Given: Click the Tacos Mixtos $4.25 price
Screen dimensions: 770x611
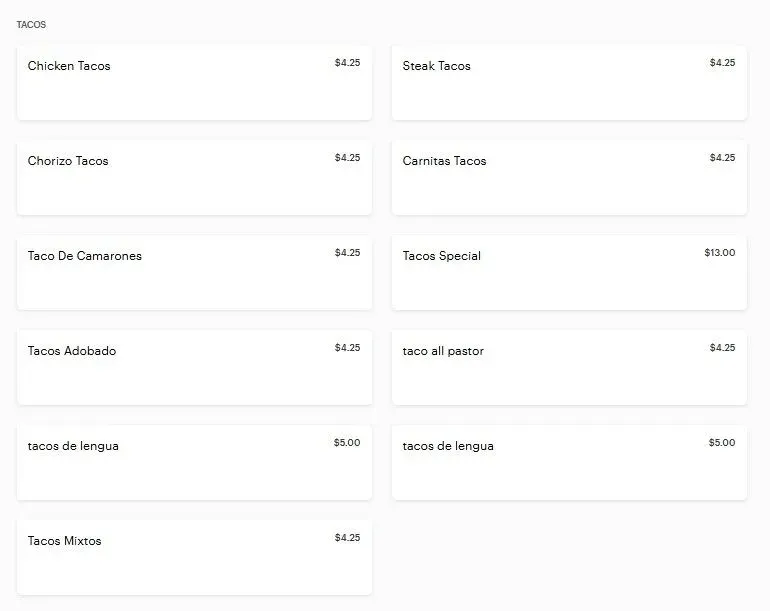Looking at the screenshot, I should [347, 538].
